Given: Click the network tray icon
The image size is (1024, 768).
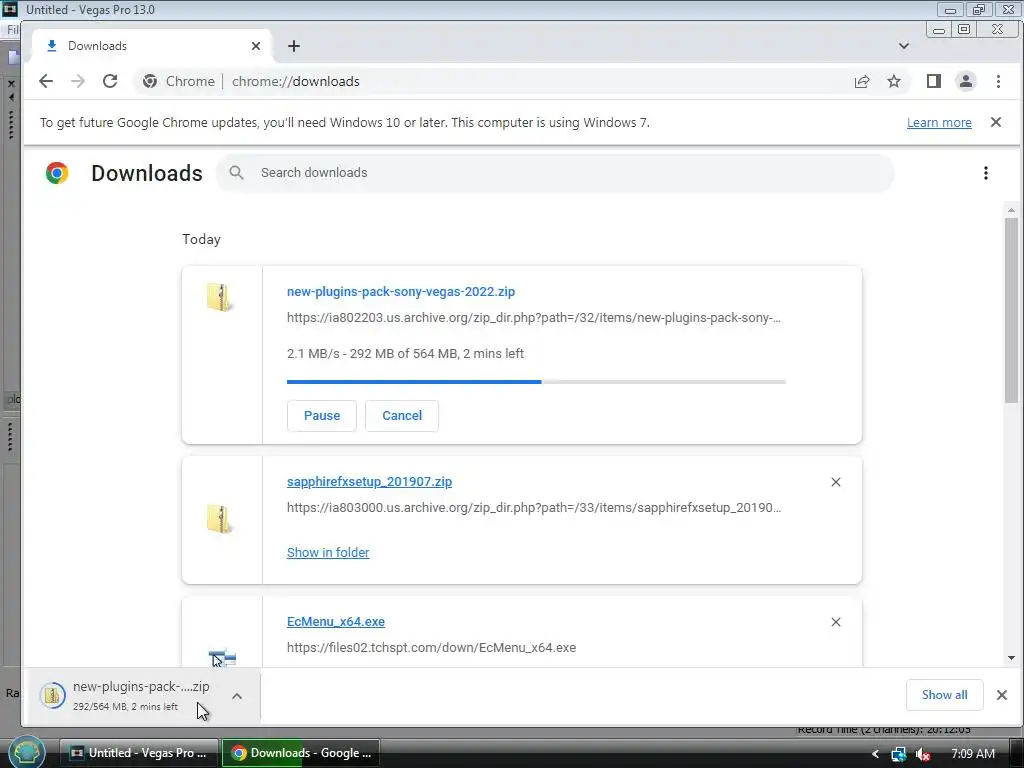Looking at the screenshot, I should pos(899,754).
